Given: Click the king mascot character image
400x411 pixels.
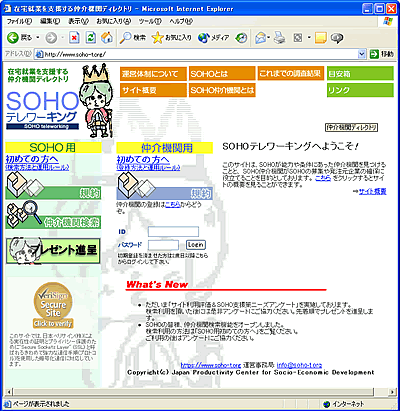Looking at the screenshot, I should (95, 101).
